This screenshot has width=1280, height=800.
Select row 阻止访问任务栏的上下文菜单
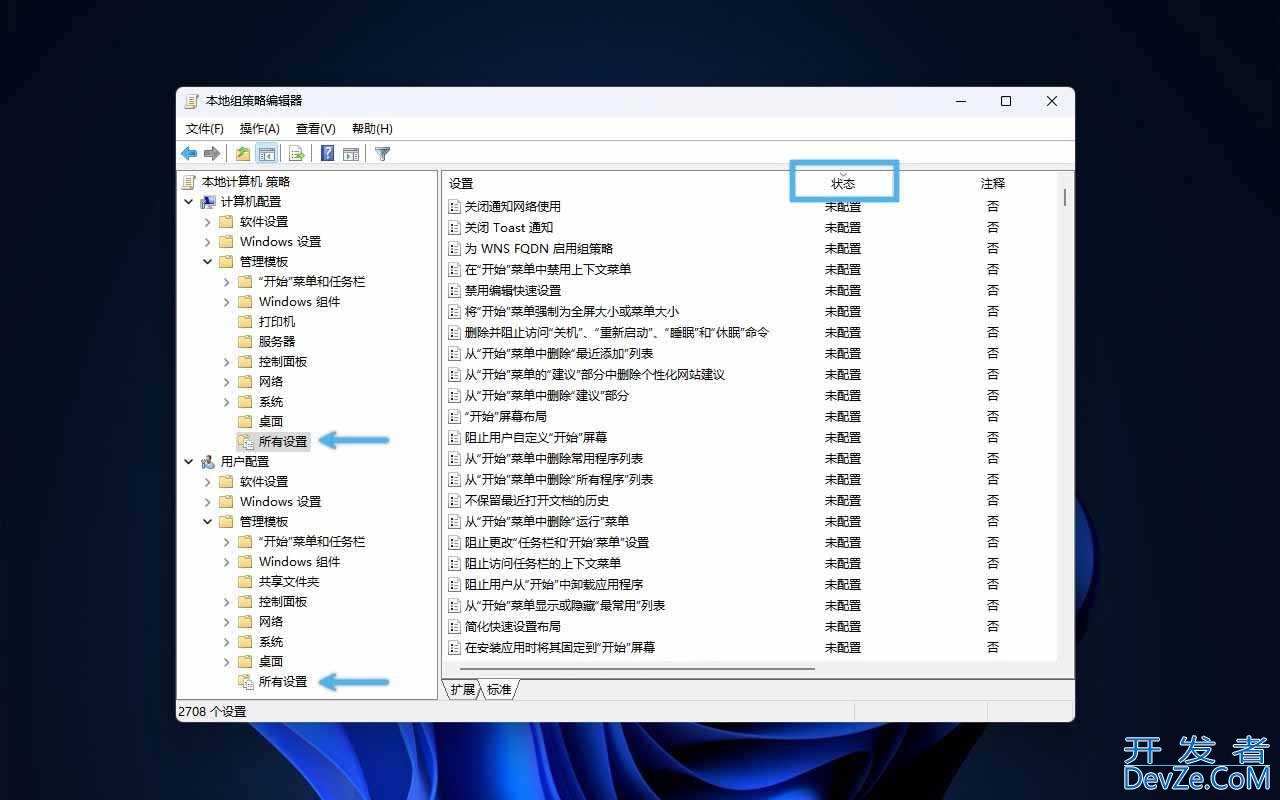pos(752,564)
